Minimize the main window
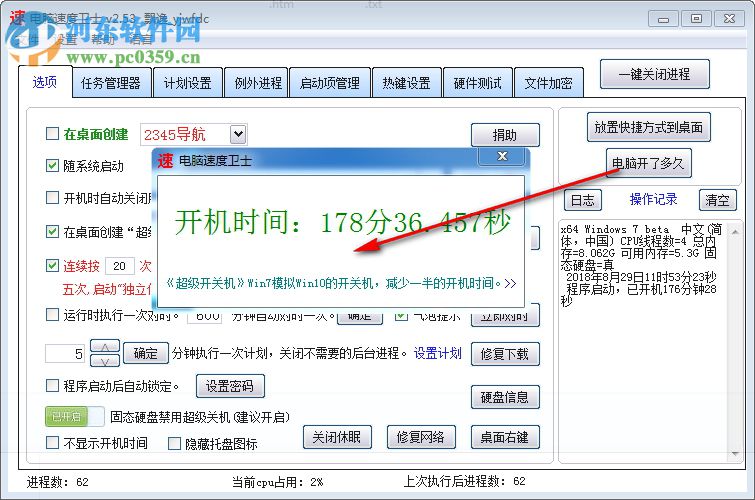This screenshot has height=500, width=755. click(663, 19)
